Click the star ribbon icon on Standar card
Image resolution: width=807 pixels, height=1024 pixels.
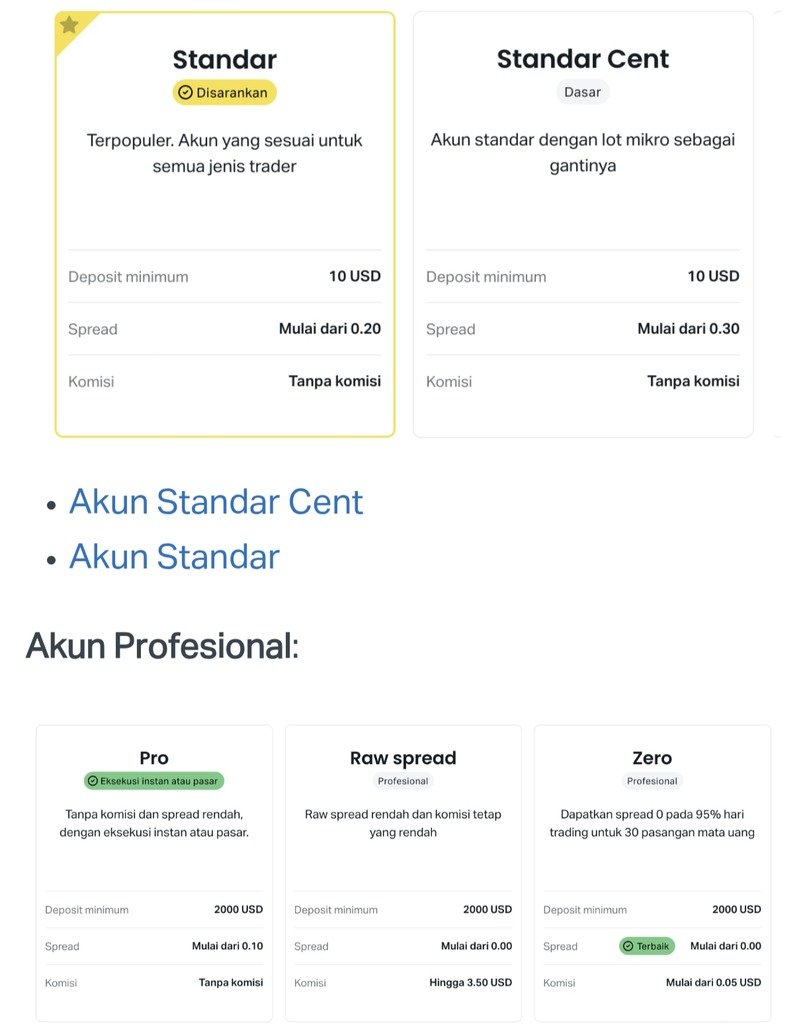(69, 26)
